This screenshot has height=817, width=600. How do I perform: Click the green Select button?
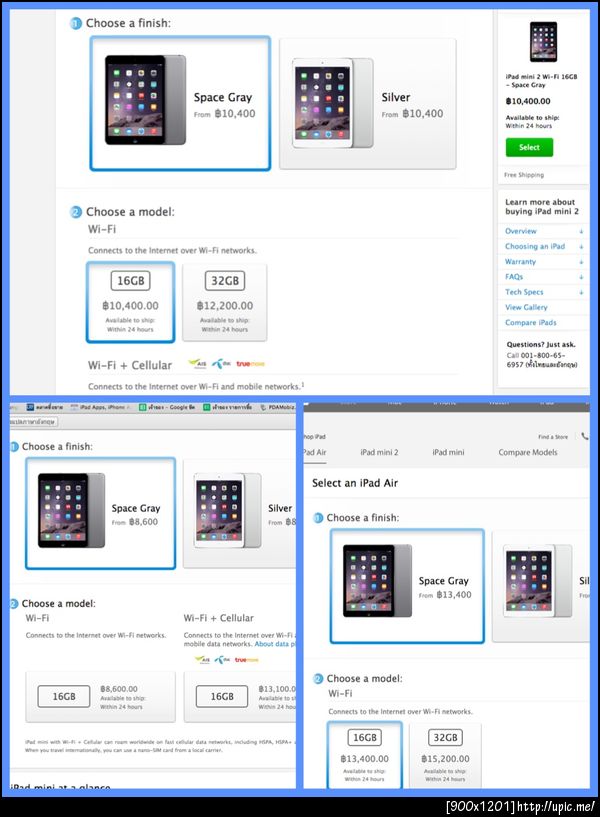tap(529, 147)
